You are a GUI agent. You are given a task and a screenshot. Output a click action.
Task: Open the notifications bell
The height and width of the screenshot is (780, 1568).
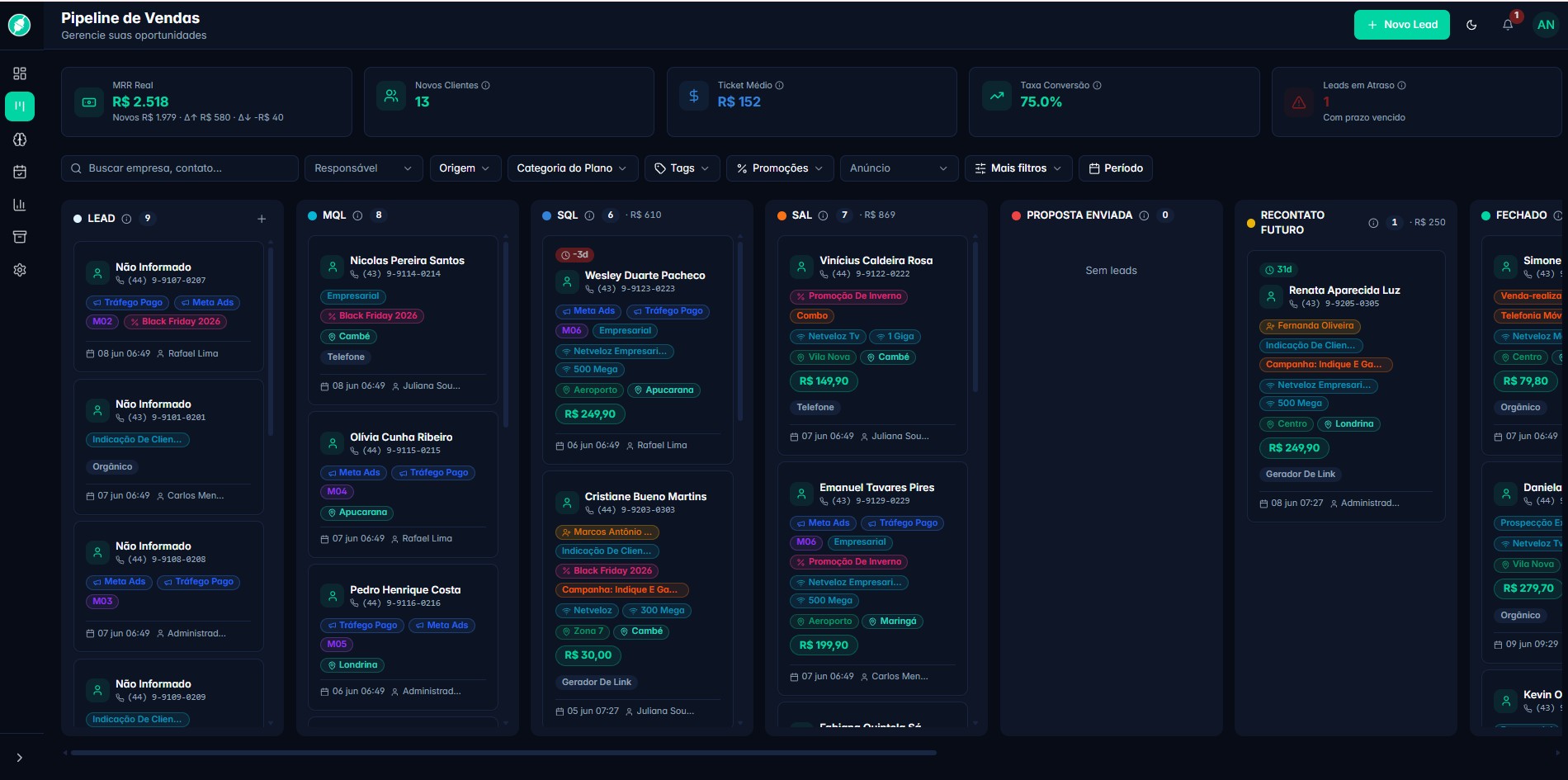[1508, 25]
